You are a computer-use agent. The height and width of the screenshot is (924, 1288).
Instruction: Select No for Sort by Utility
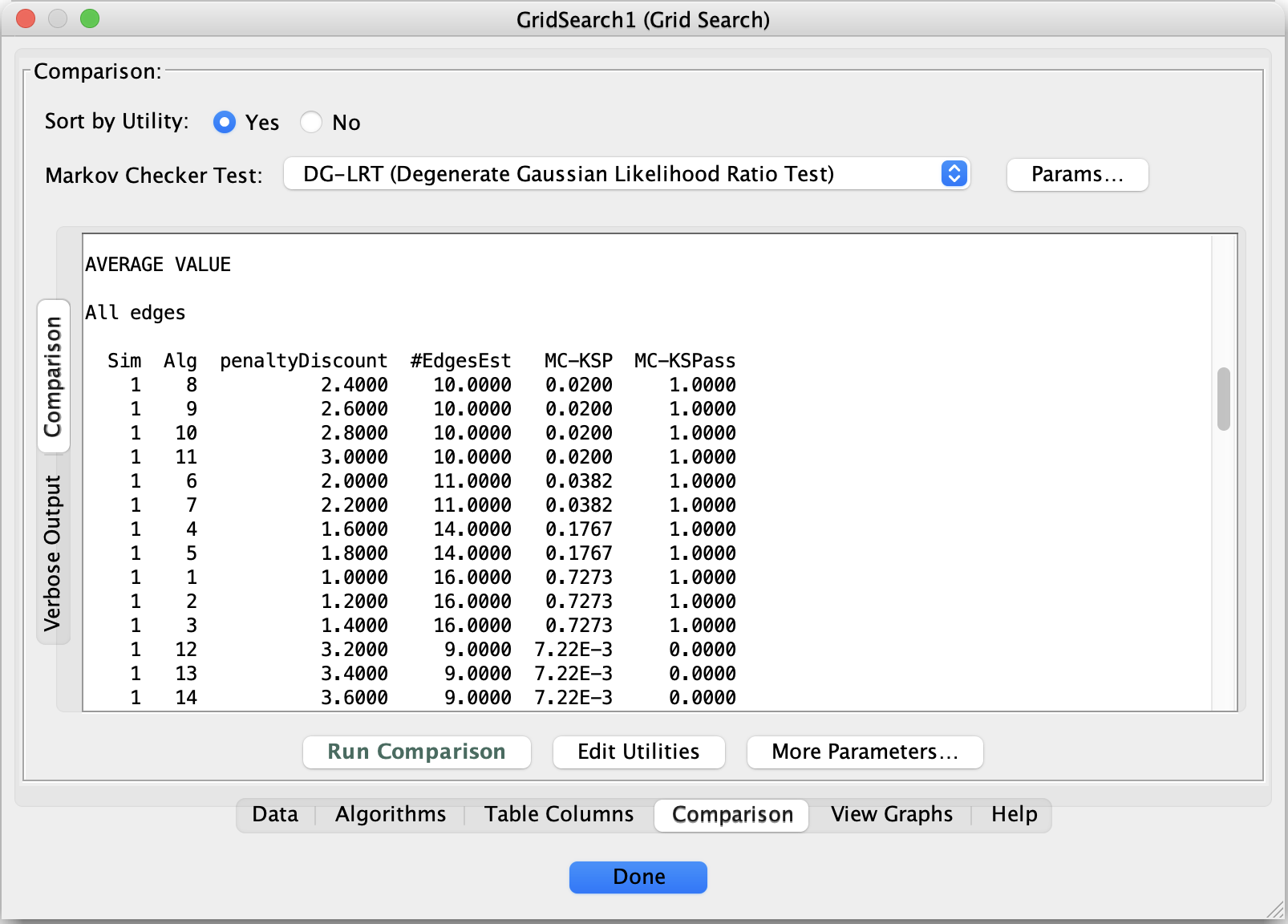[x=311, y=122]
